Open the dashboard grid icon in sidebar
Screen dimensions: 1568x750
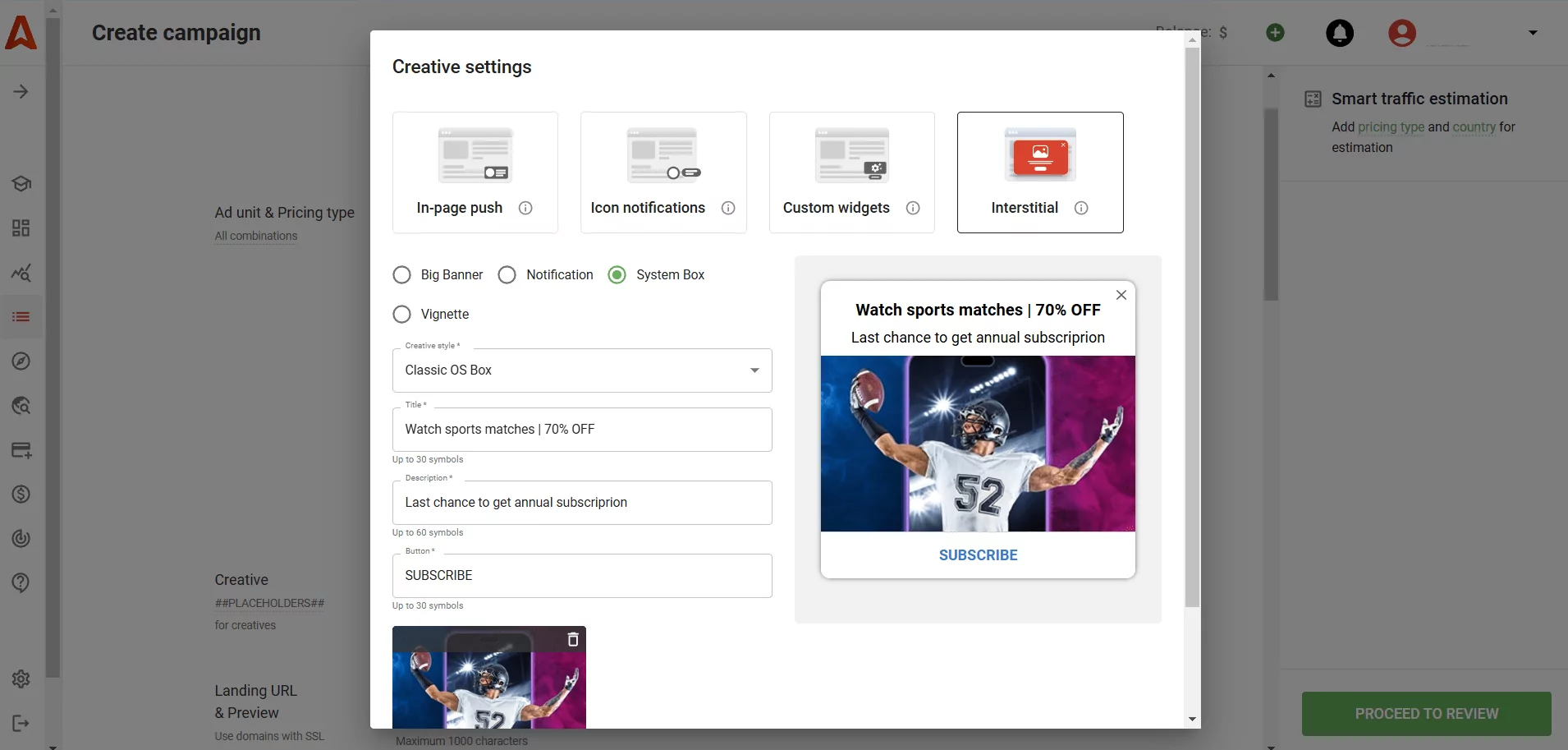tap(21, 228)
